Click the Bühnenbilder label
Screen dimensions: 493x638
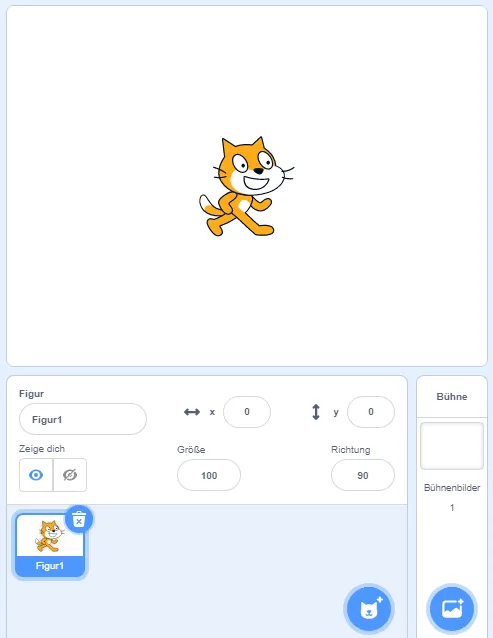point(452,487)
